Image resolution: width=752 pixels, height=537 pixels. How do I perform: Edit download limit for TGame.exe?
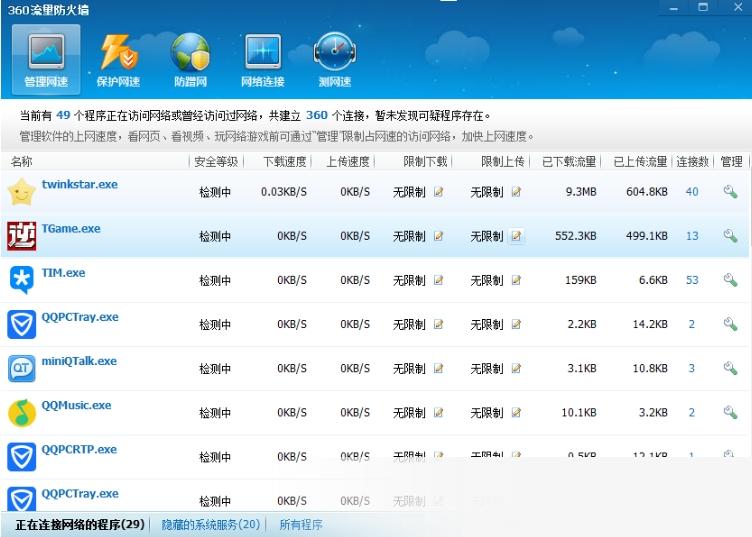tap(438, 236)
